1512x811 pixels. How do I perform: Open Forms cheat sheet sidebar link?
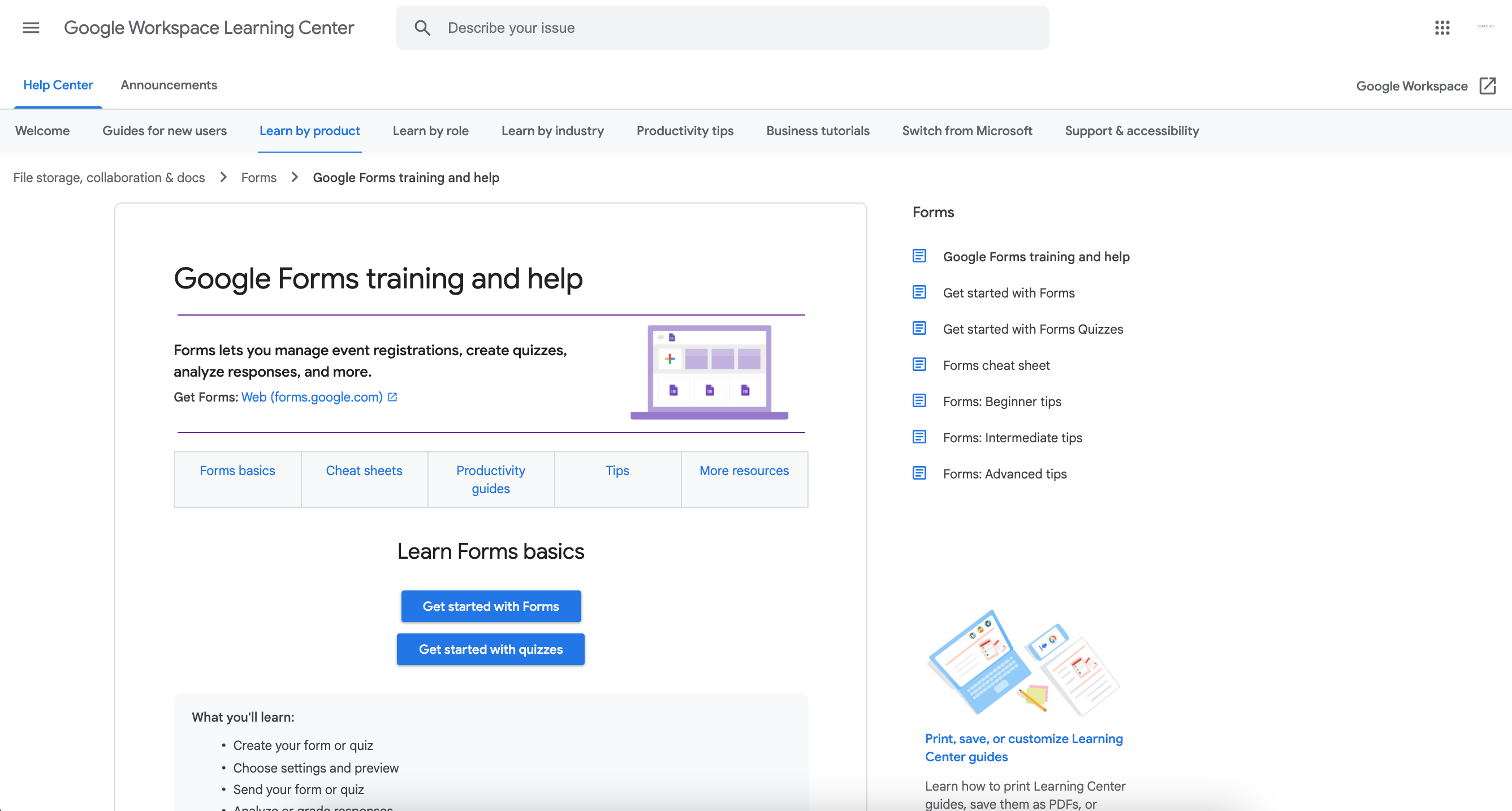pyautogui.click(x=997, y=365)
